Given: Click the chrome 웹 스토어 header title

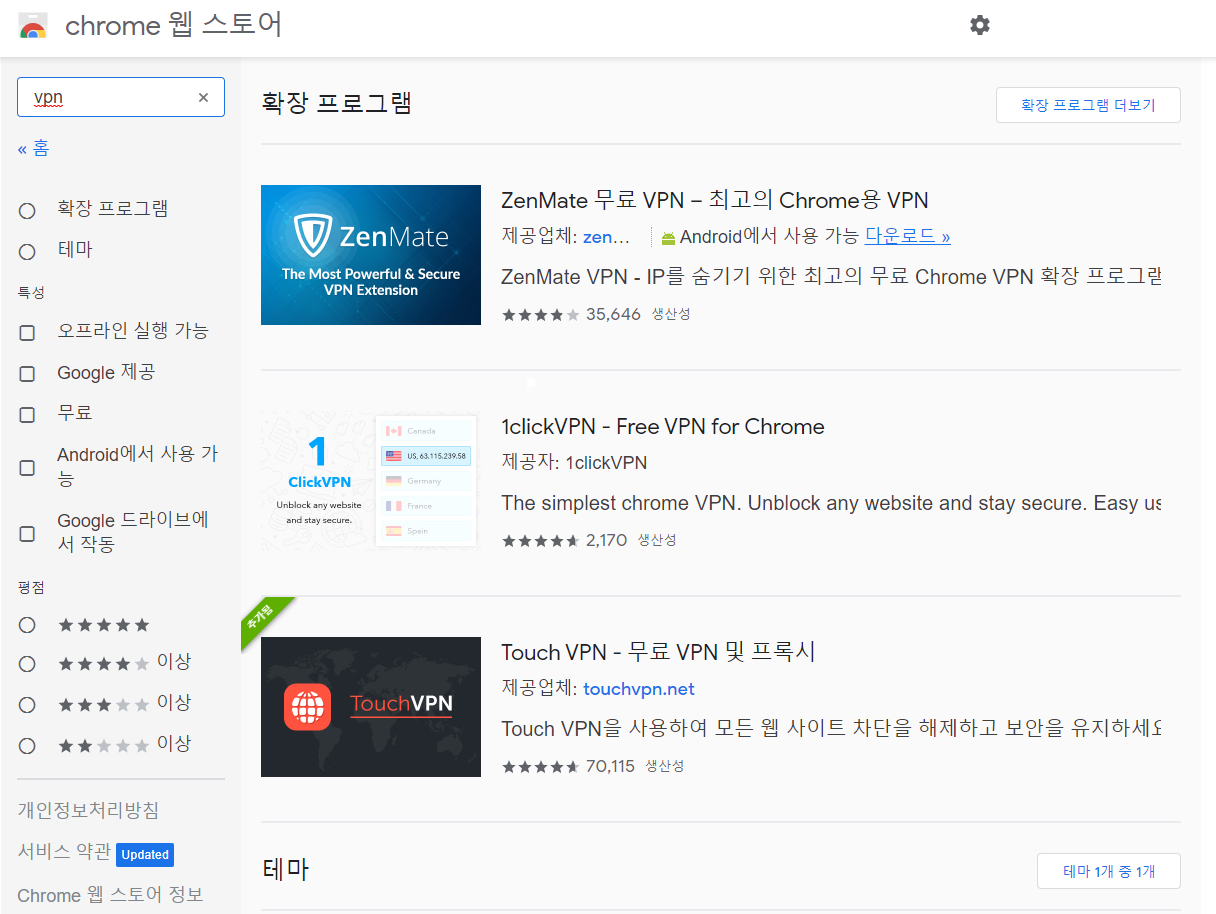Looking at the screenshot, I should pyautogui.click(x=174, y=26).
